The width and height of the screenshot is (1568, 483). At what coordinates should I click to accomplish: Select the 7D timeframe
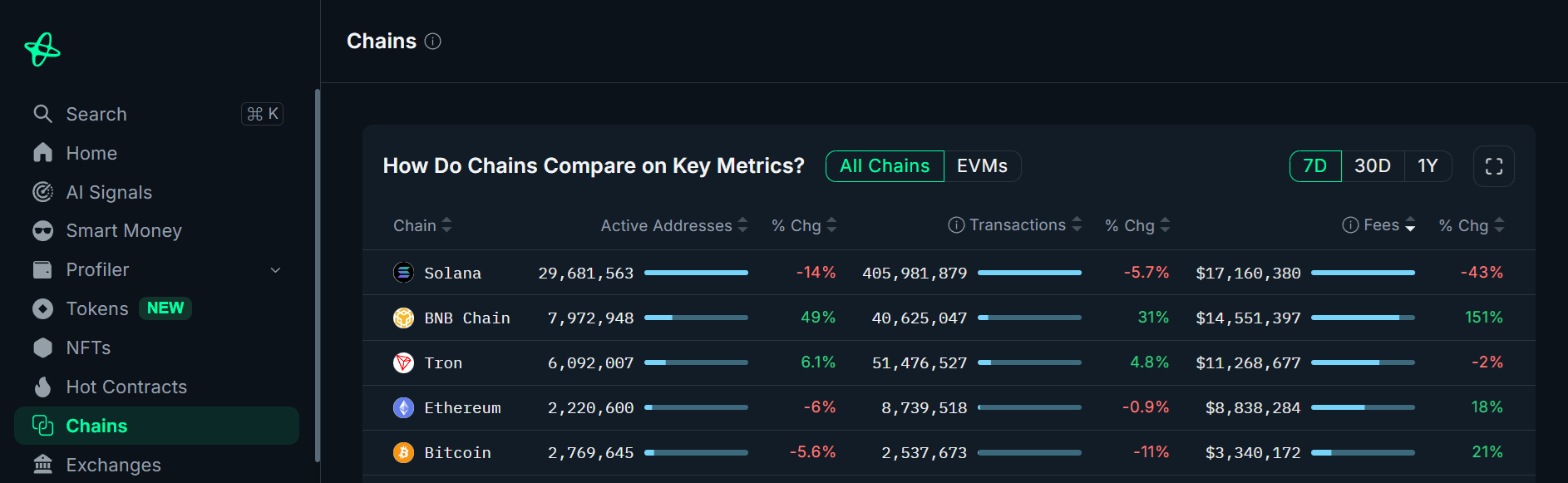click(x=1315, y=166)
